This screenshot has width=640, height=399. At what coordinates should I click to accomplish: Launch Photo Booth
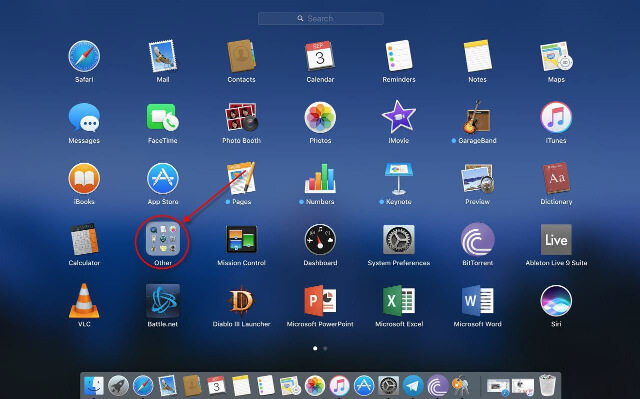tap(241, 117)
